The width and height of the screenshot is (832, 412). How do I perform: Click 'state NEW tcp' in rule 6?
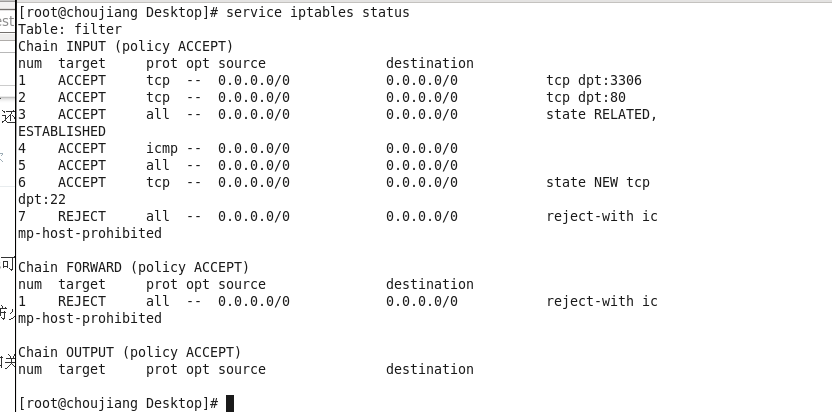(598, 182)
